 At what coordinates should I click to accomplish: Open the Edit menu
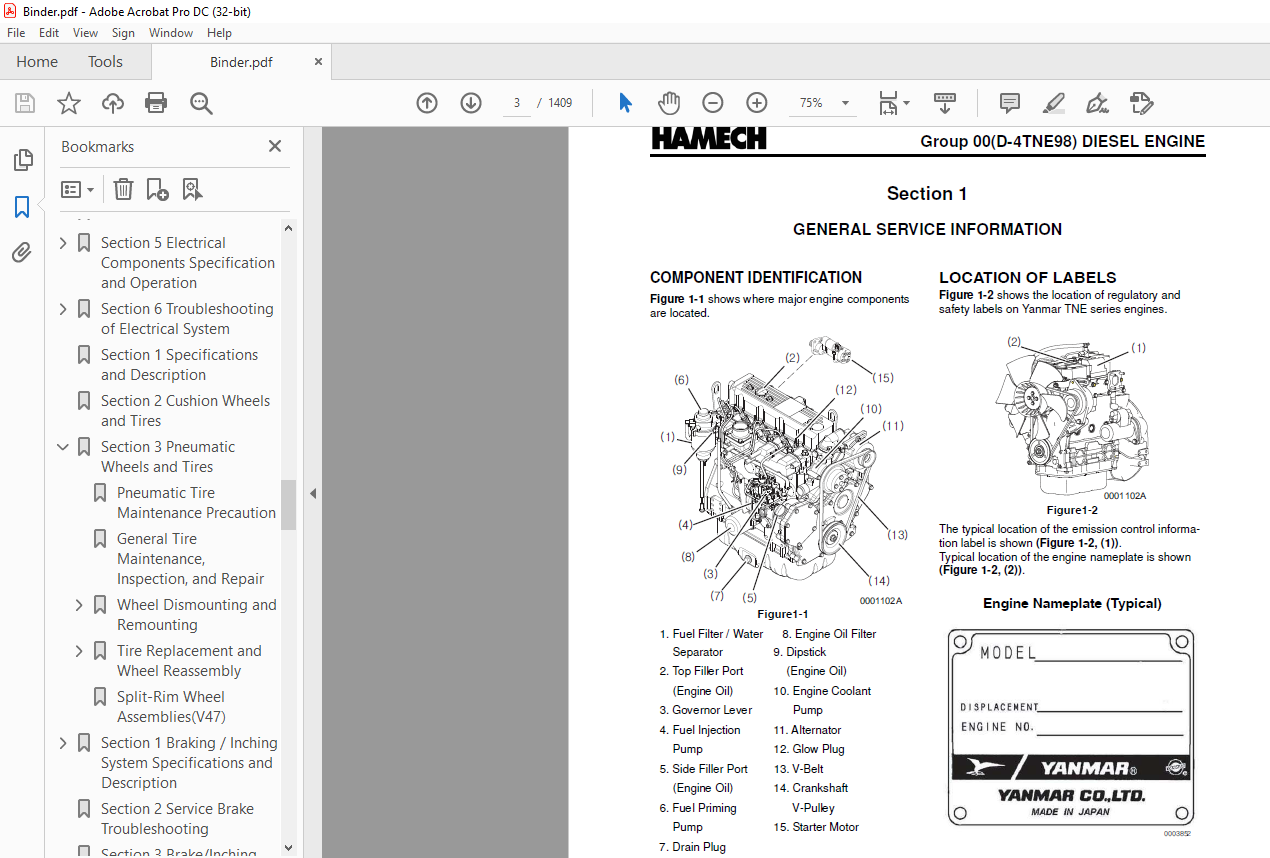[49, 33]
